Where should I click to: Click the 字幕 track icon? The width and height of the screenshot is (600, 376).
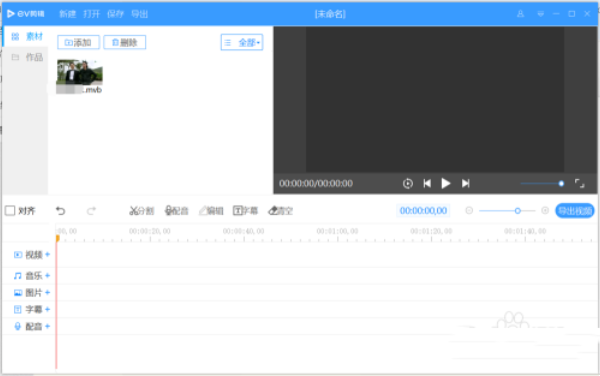coord(18,309)
